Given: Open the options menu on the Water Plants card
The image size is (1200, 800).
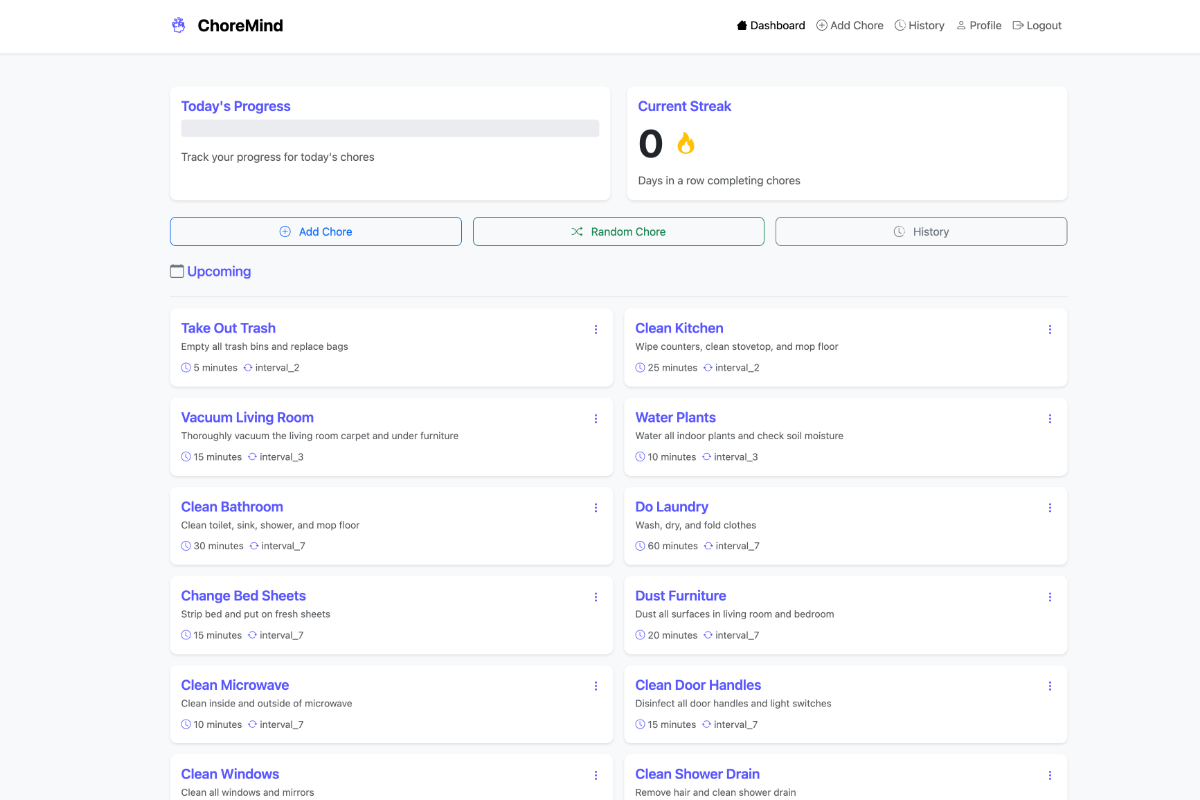Looking at the screenshot, I should click(1050, 418).
